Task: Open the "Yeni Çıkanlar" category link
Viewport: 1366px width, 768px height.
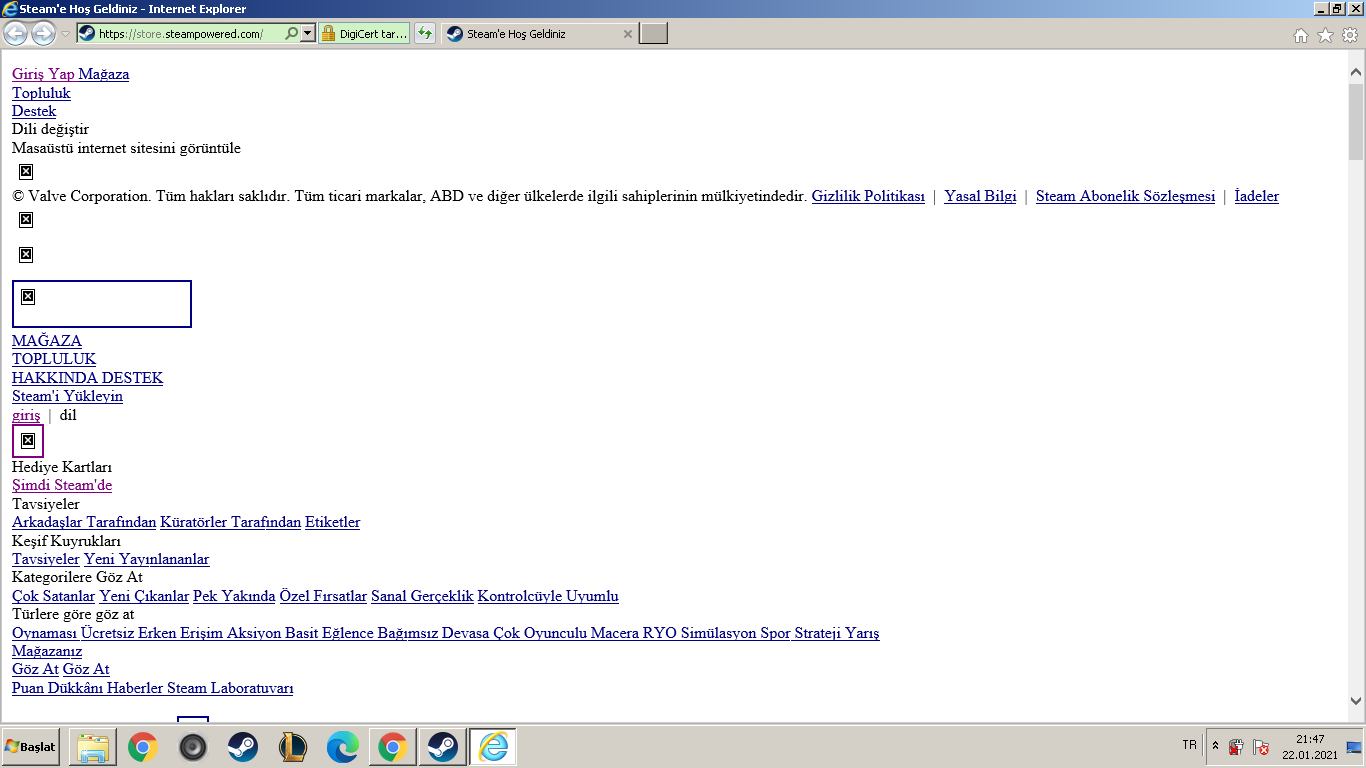Action: 144,596
